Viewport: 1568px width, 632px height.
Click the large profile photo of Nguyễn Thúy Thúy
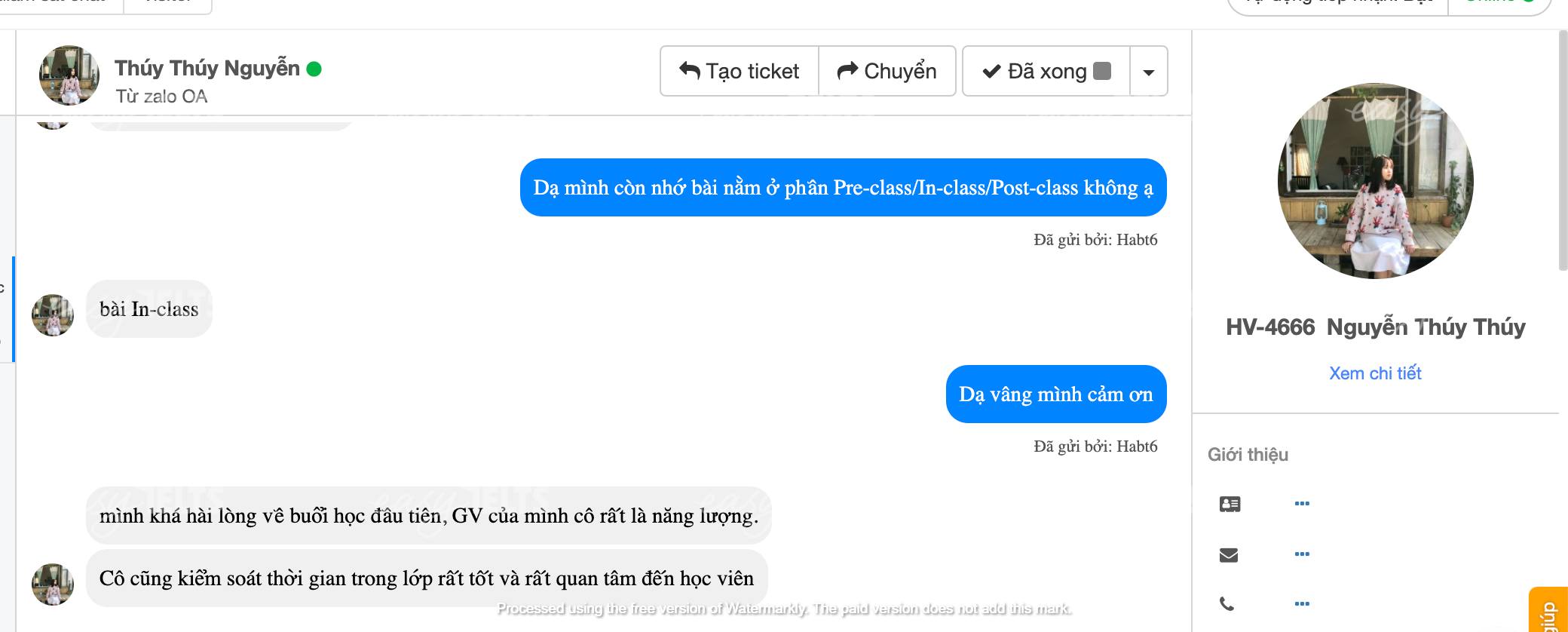click(x=1376, y=181)
